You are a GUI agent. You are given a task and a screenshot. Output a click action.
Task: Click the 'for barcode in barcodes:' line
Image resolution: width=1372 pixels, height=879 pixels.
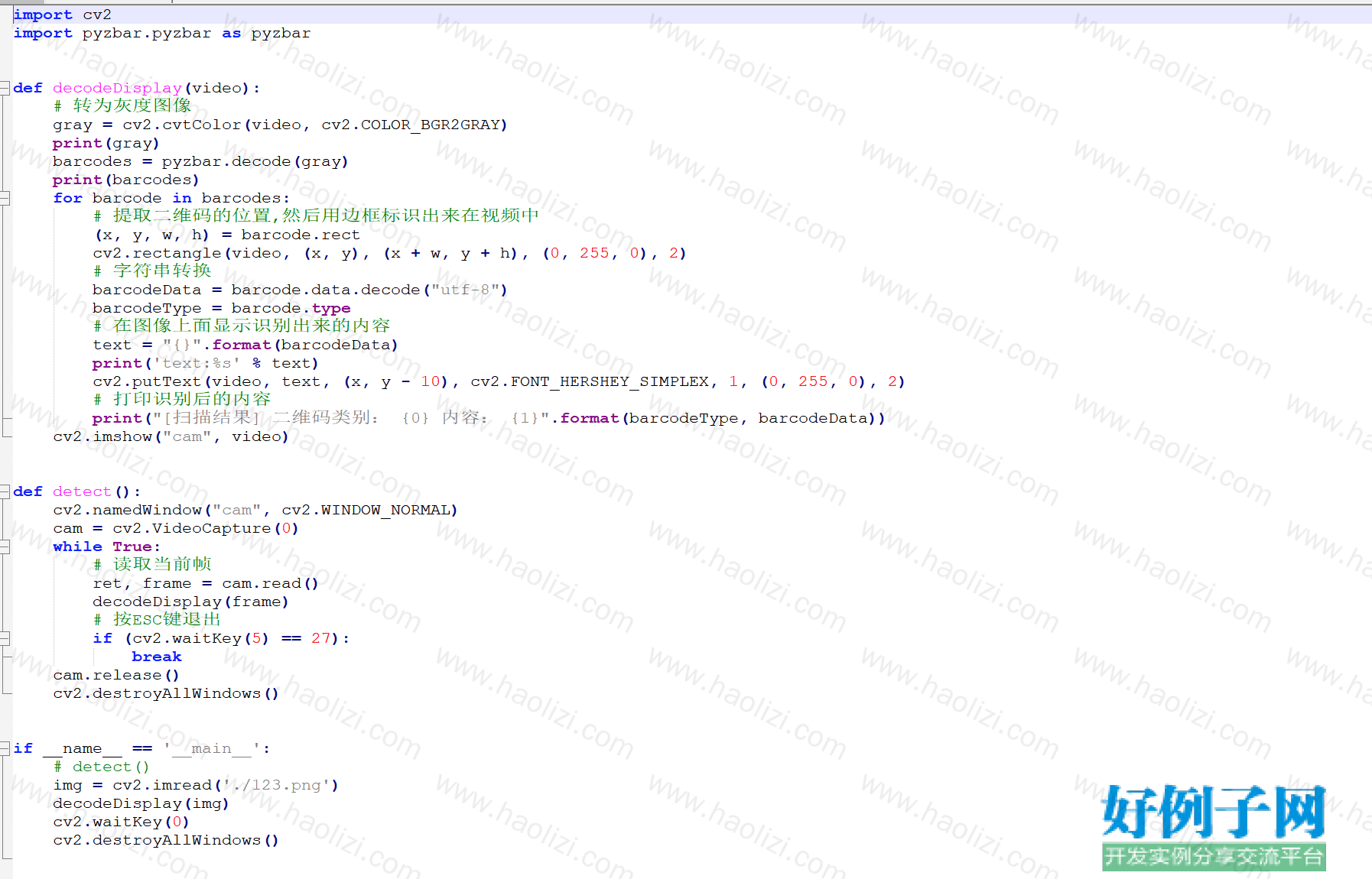pos(172,198)
